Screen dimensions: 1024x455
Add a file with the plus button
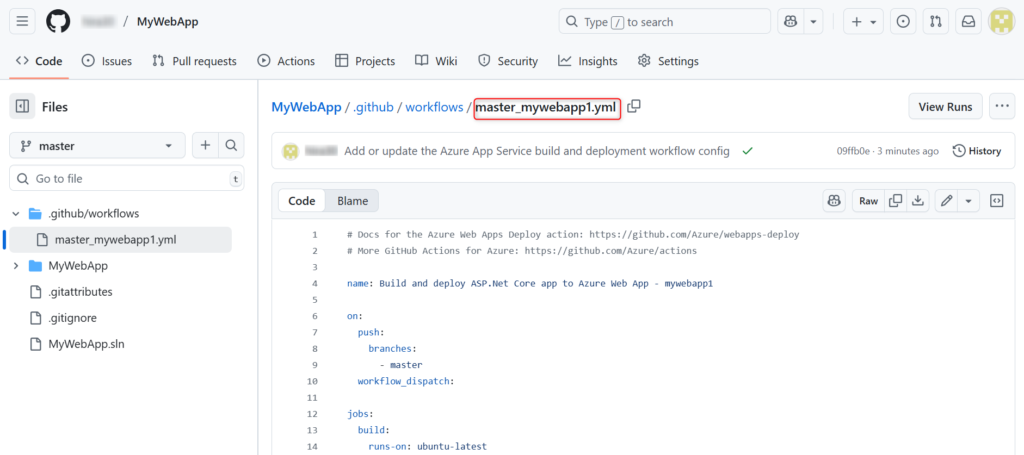coord(205,146)
